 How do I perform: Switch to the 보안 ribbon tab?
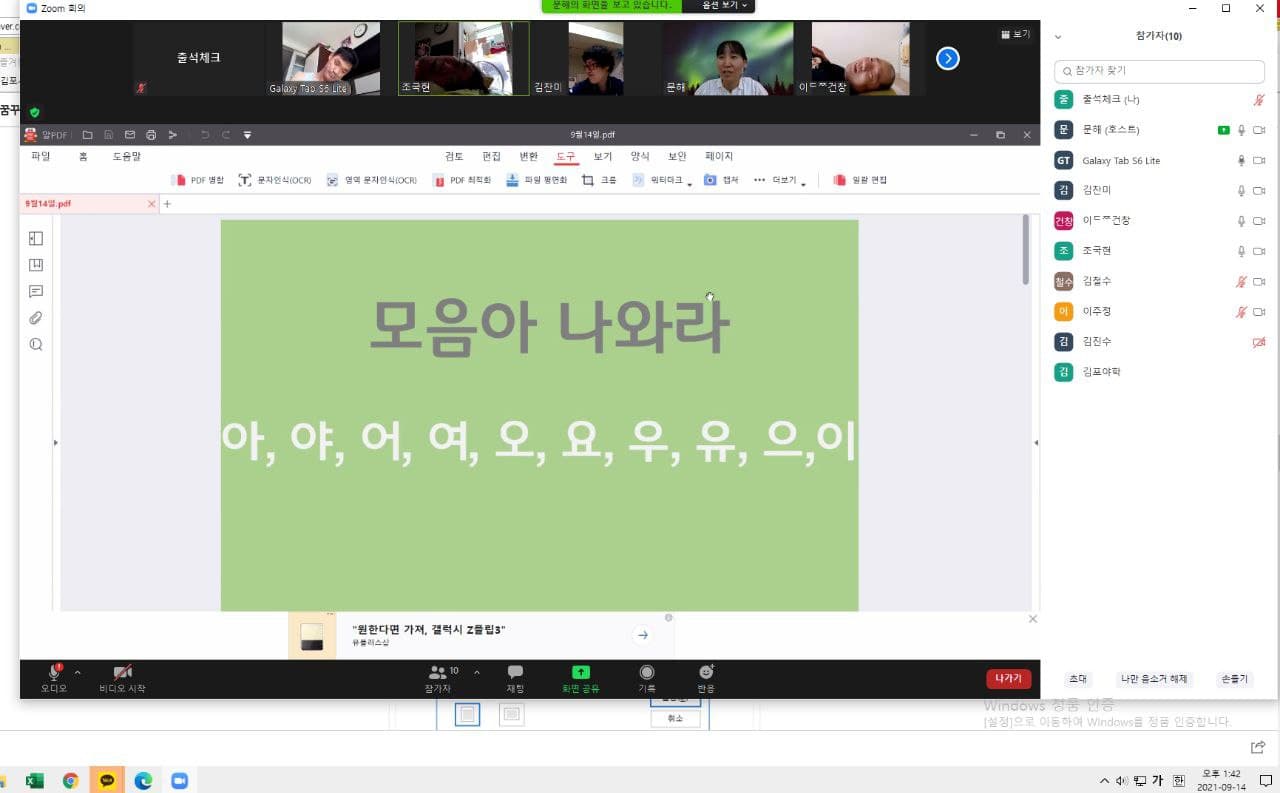pos(677,157)
